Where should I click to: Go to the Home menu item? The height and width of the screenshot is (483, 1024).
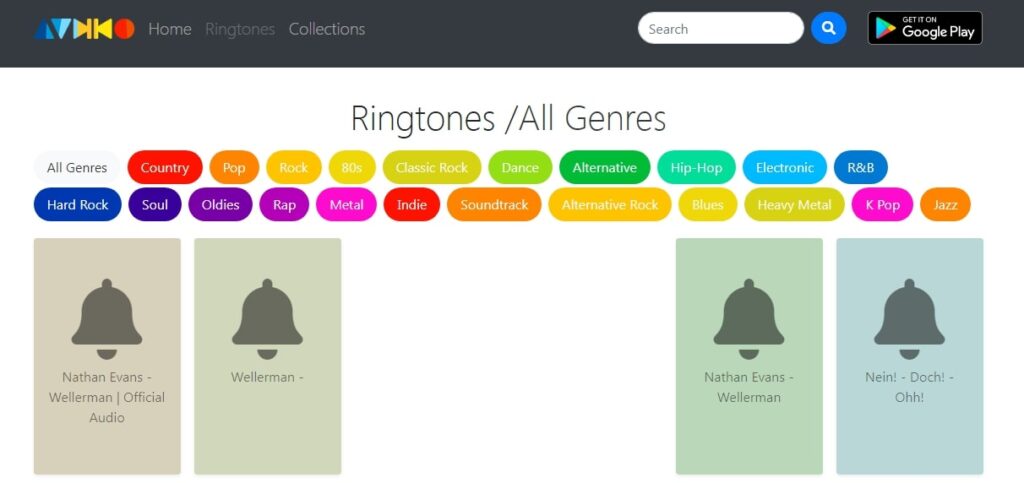point(170,29)
